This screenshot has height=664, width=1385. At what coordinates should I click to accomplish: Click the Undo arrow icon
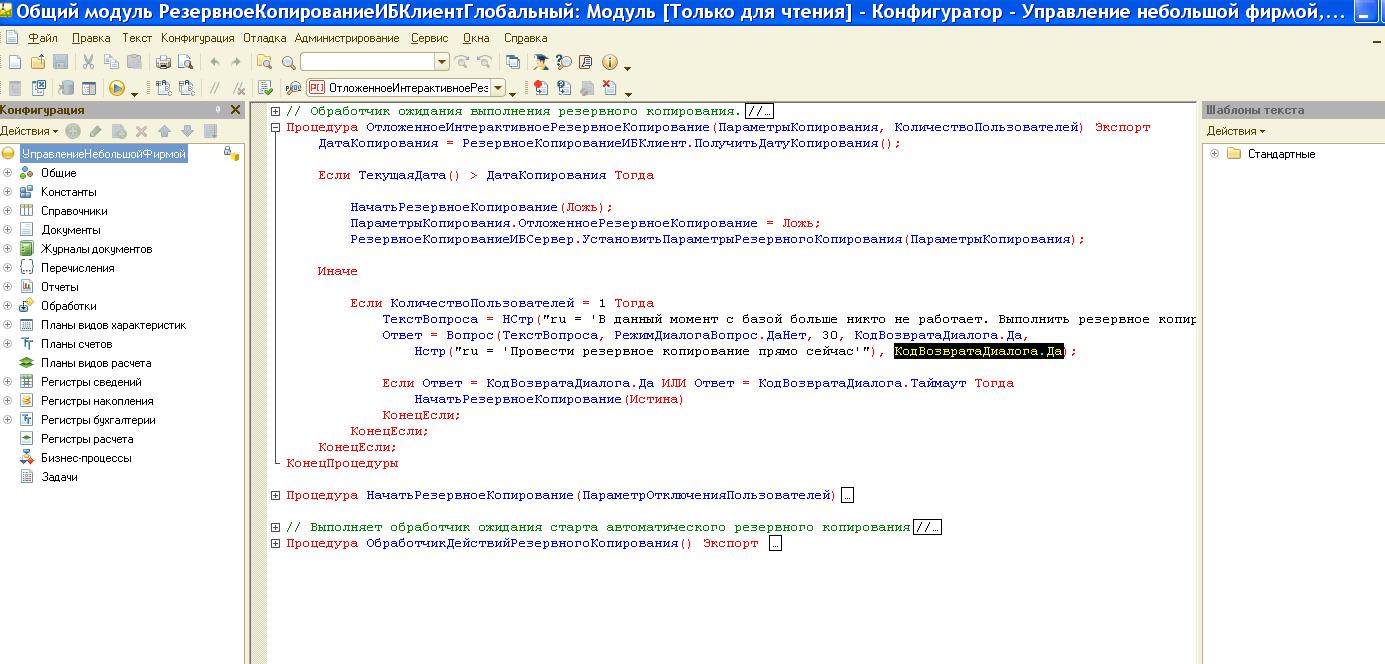point(215,62)
